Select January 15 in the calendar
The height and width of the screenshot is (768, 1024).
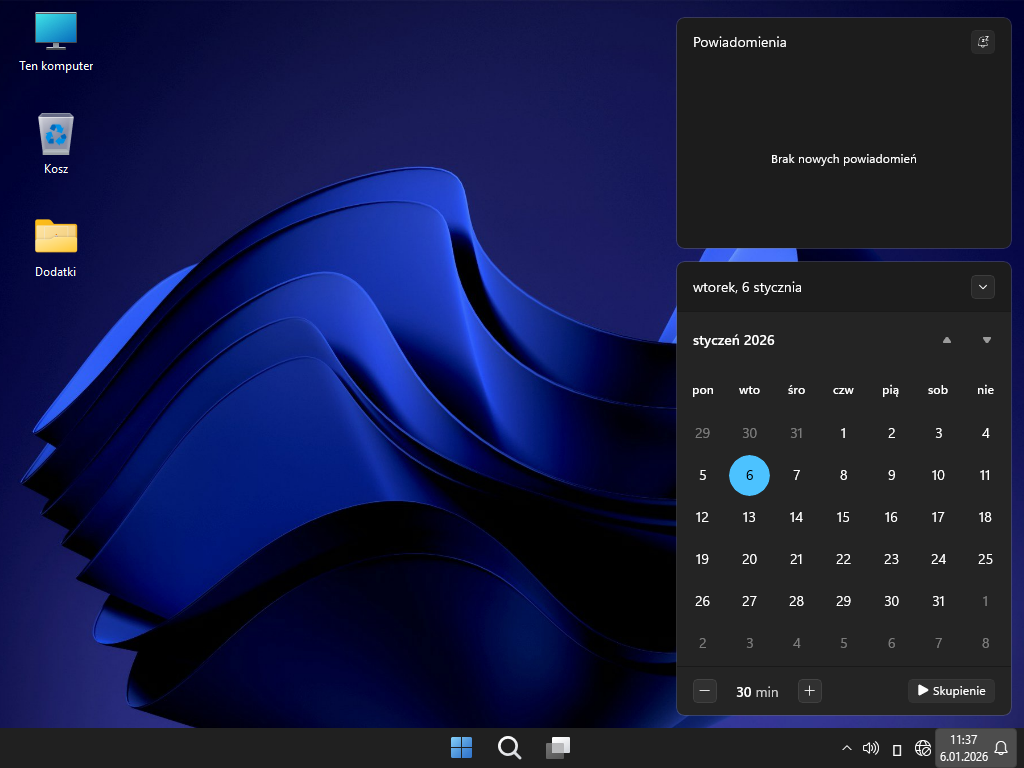[x=843, y=517]
